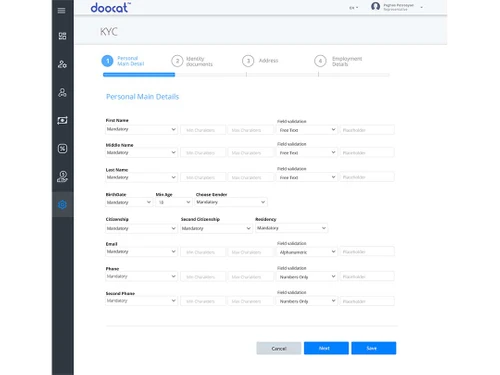The image size is (500, 375).
Task: Open Second Phone validation dropdown
Action: 307,301
